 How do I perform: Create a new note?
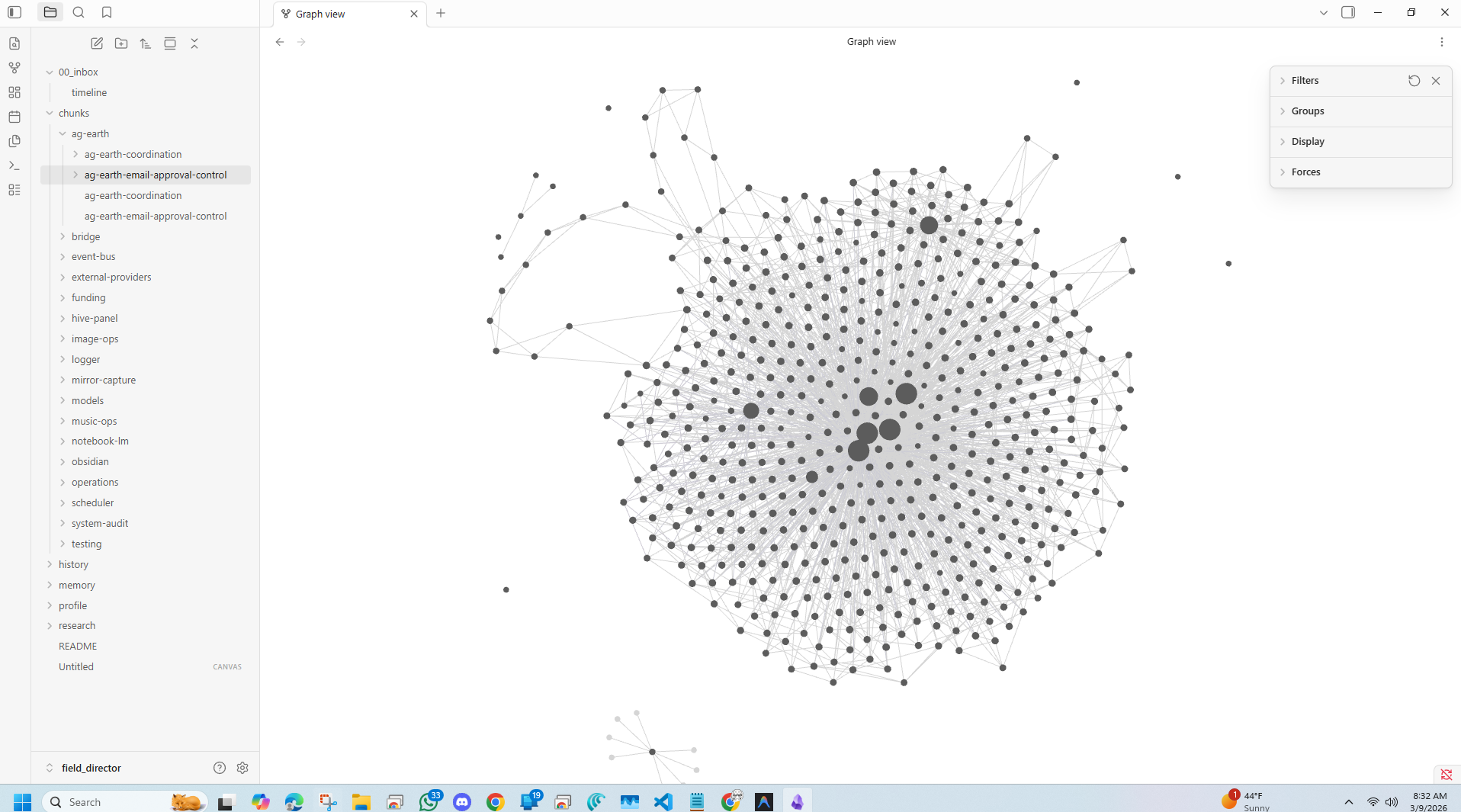coord(96,43)
